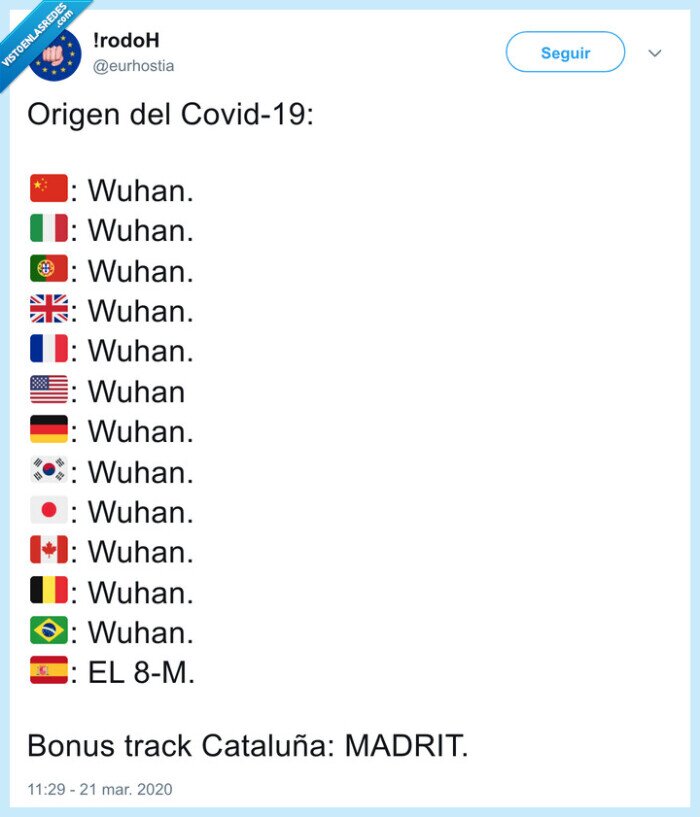Click the Brazil flag emoji
This screenshot has height=817, width=700.
click(x=51, y=632)
